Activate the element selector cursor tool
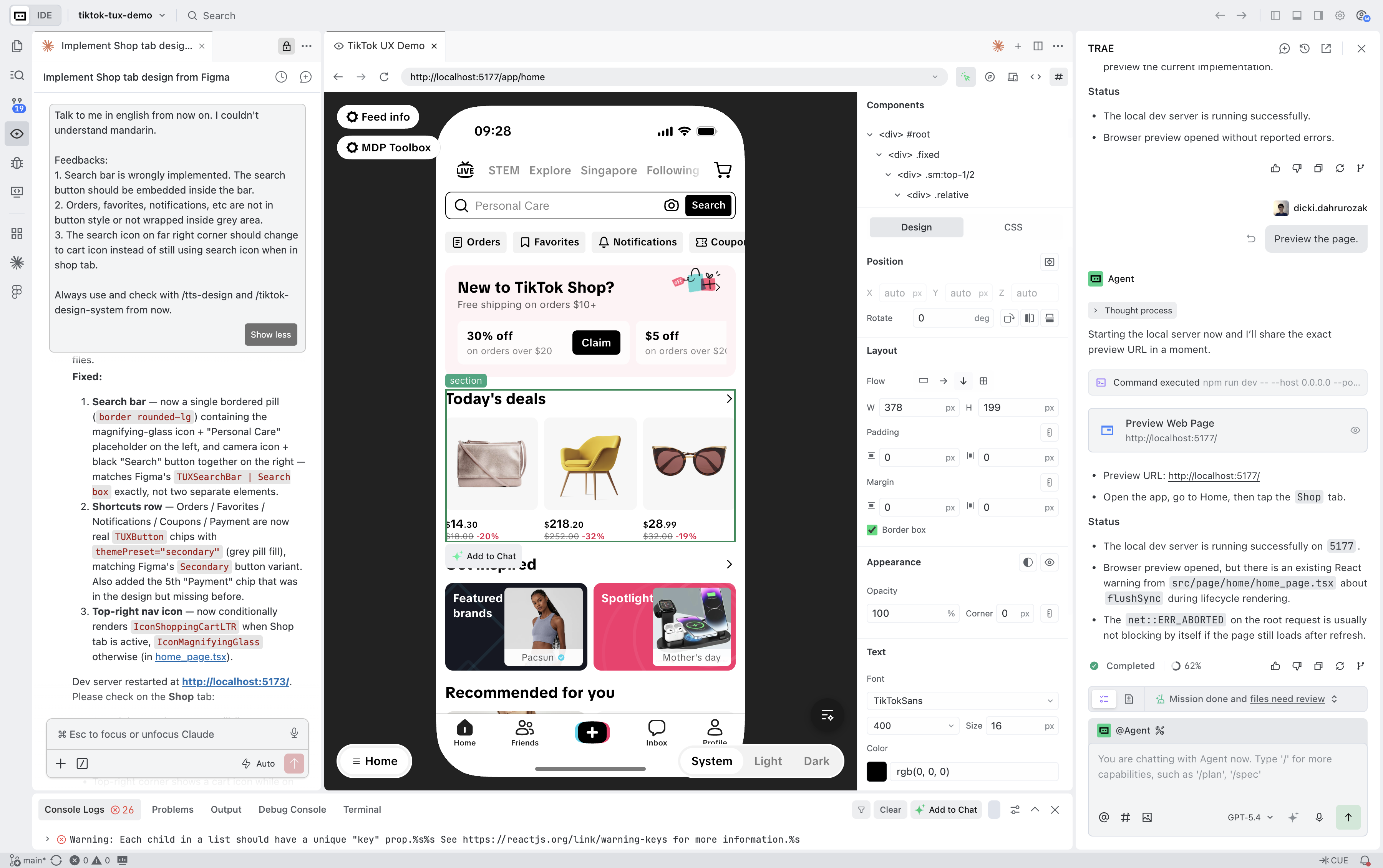 pyautogui.click(x=966, y=77)
